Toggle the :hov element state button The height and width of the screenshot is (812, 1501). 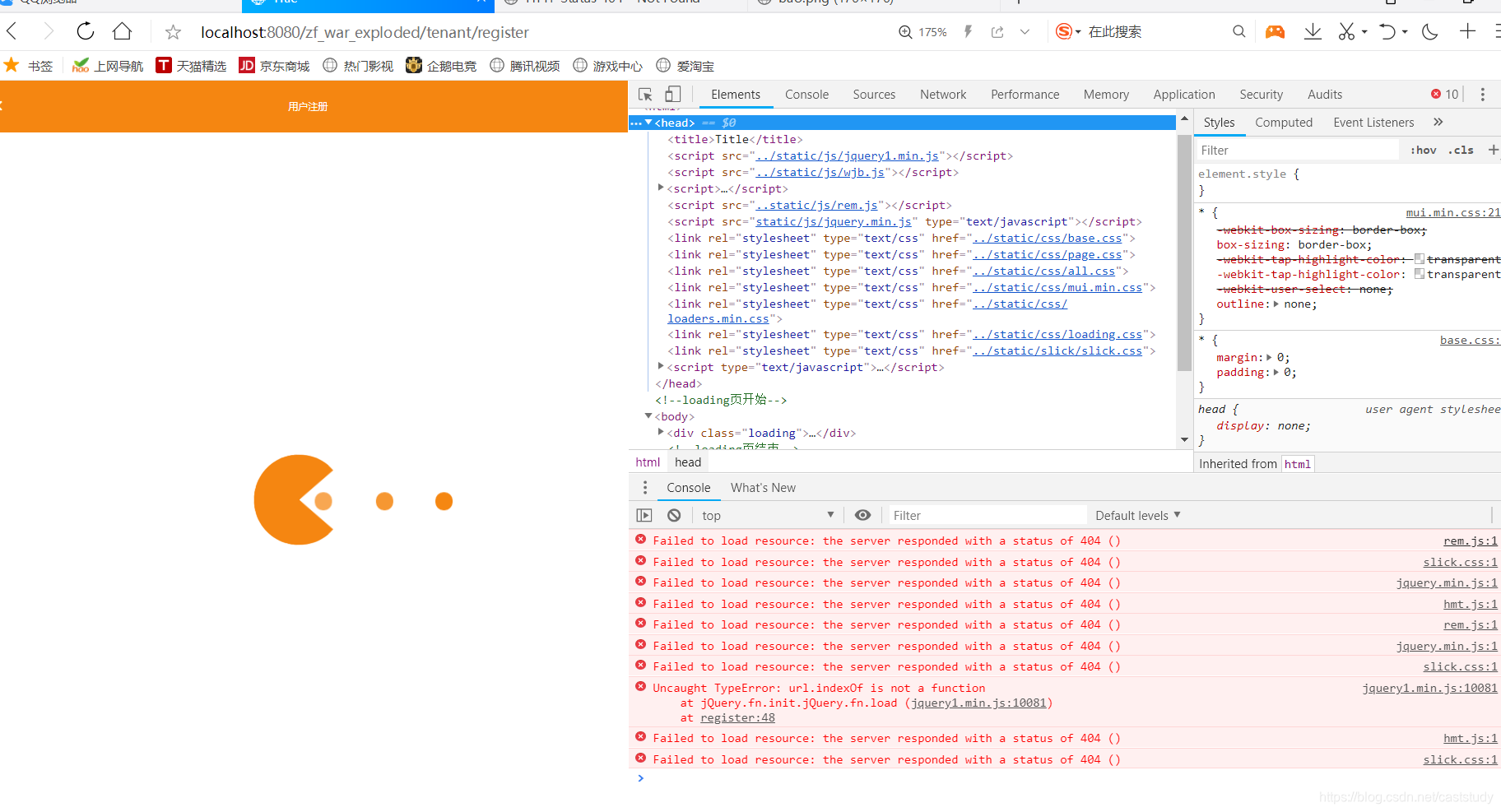[1423, 151]
